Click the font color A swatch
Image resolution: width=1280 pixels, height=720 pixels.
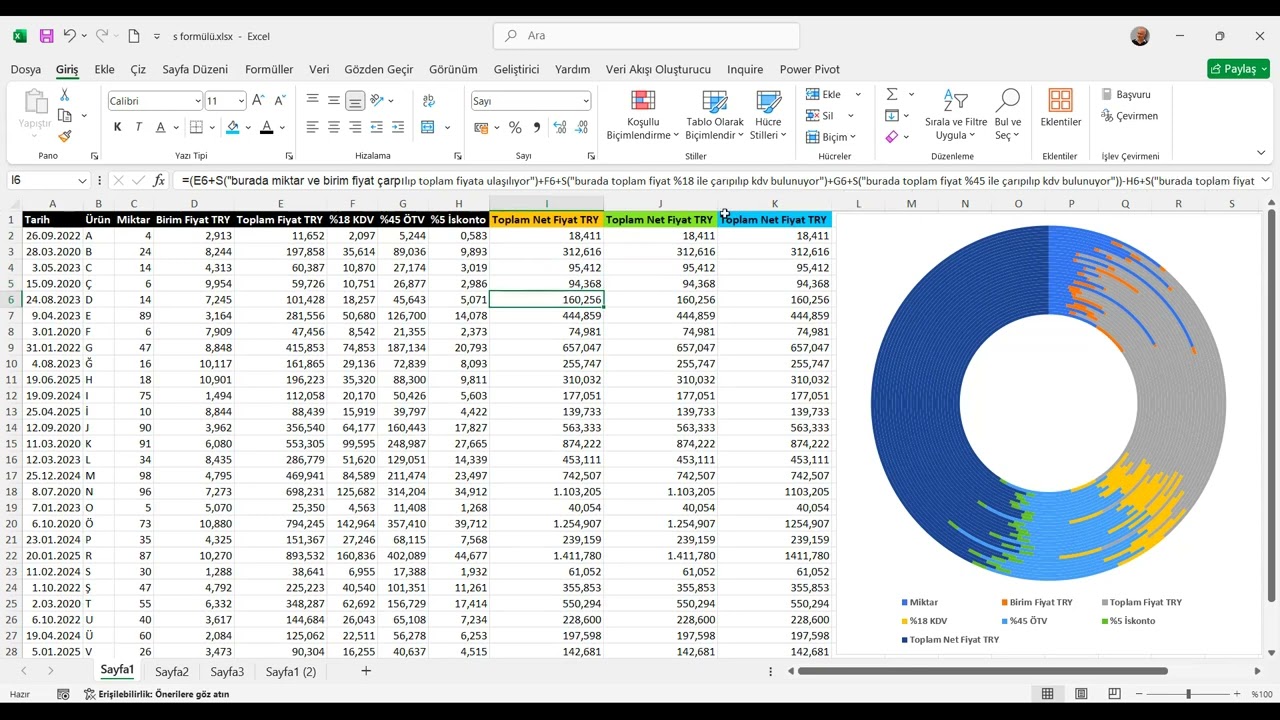(x=266, y=127)
